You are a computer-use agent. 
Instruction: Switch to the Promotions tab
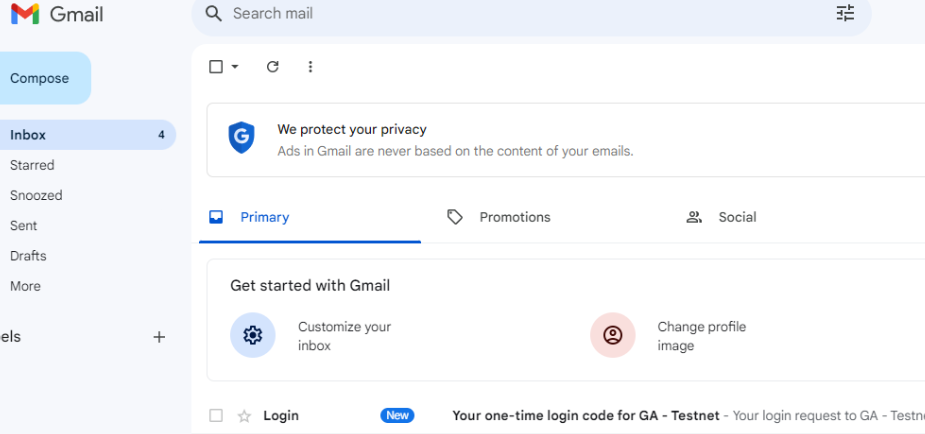(514, 217)
